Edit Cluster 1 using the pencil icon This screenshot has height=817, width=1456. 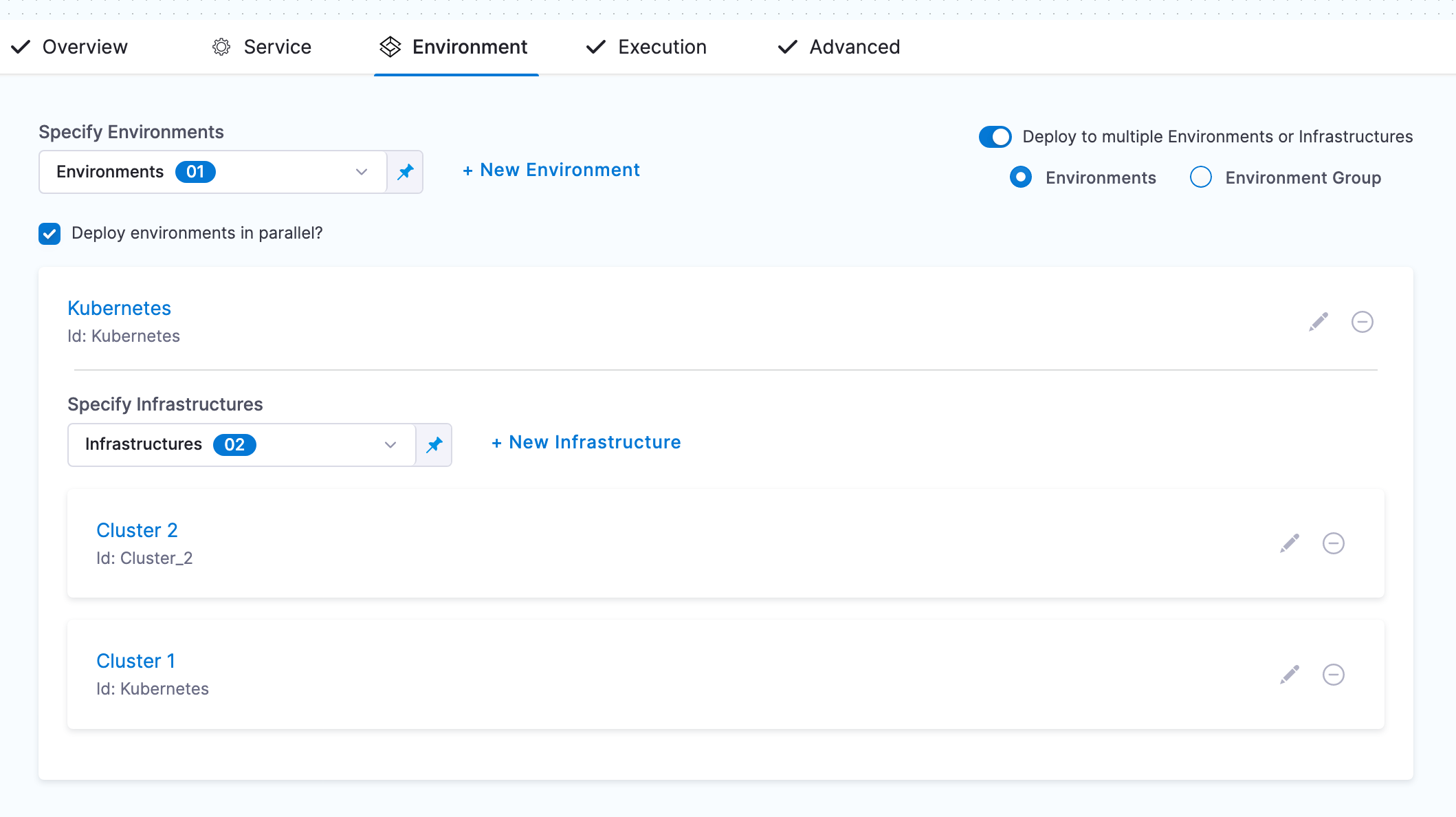pos(1290,675)
